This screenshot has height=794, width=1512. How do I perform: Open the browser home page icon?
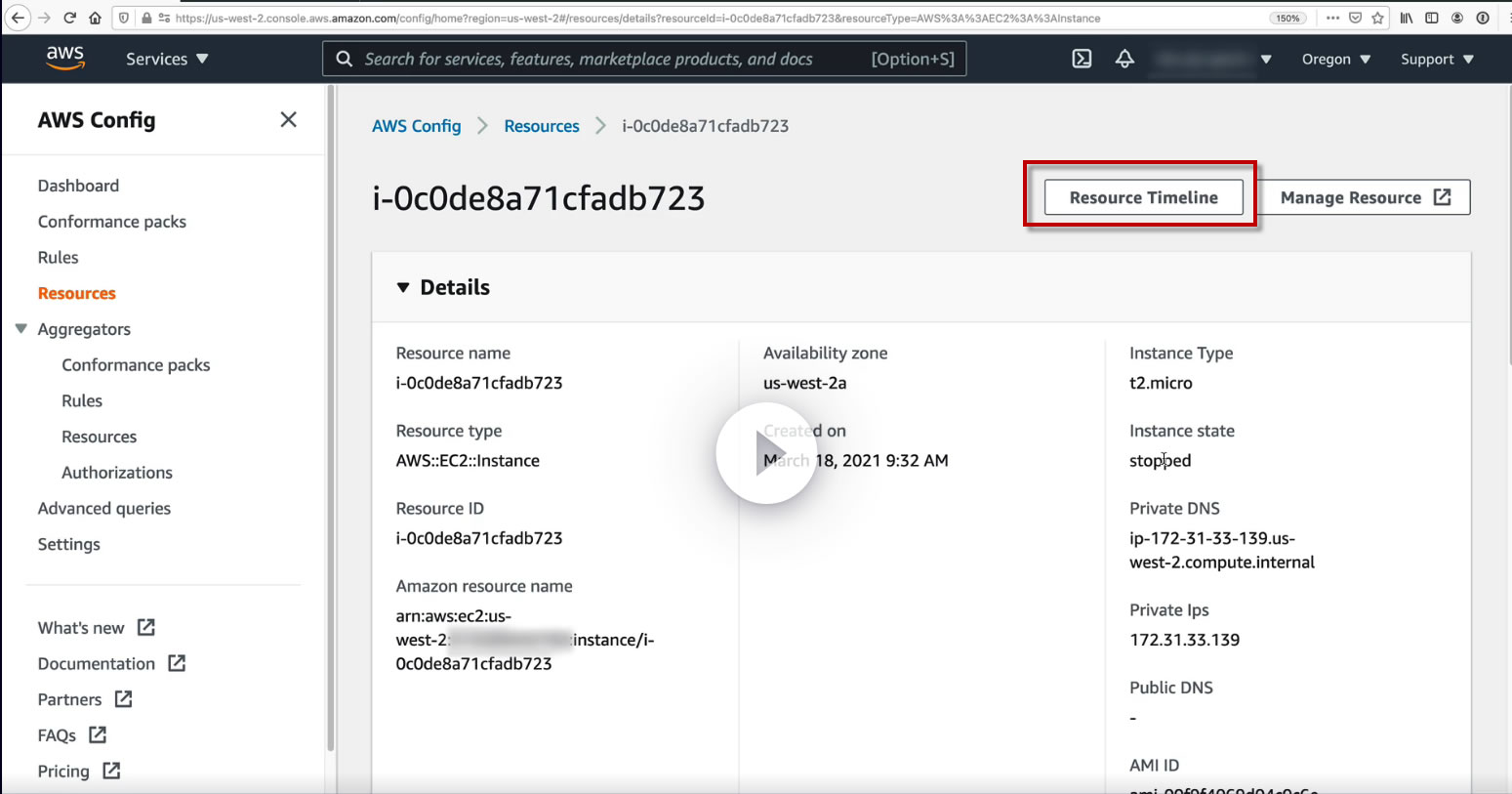click(x=95, y=18)
